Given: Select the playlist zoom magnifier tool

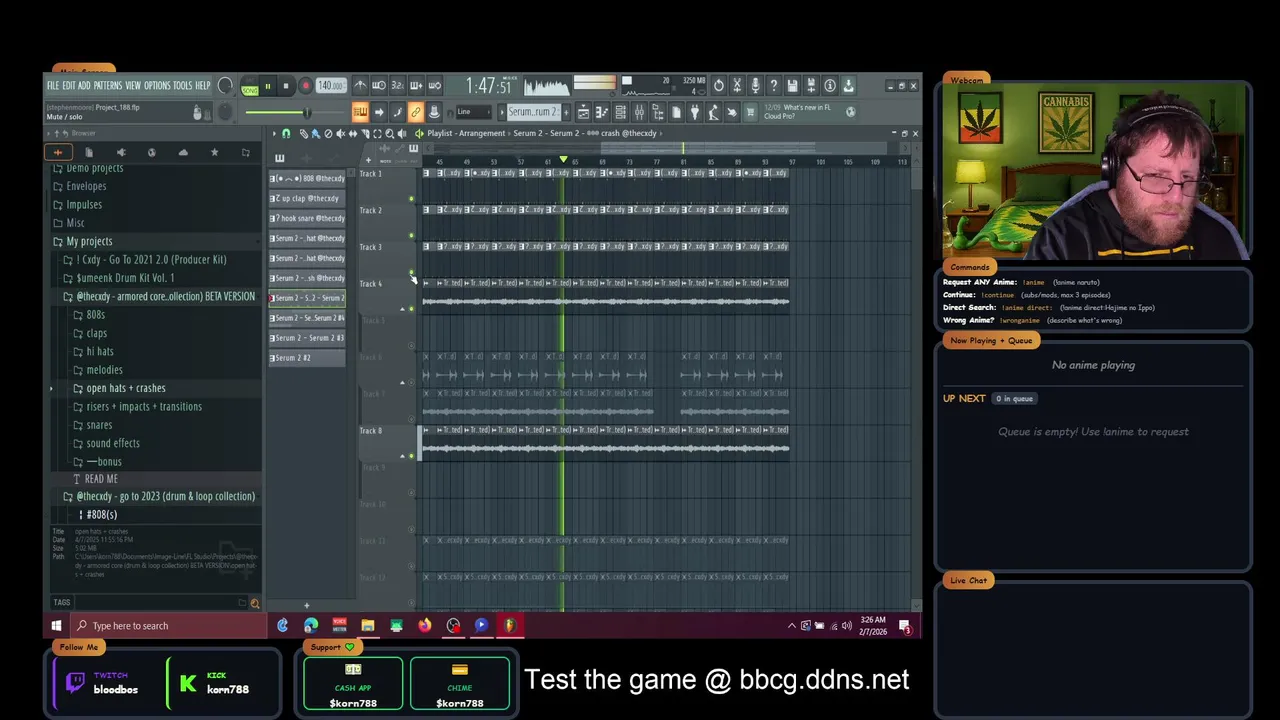Looking at the screenshot, I should pos(391,133).
